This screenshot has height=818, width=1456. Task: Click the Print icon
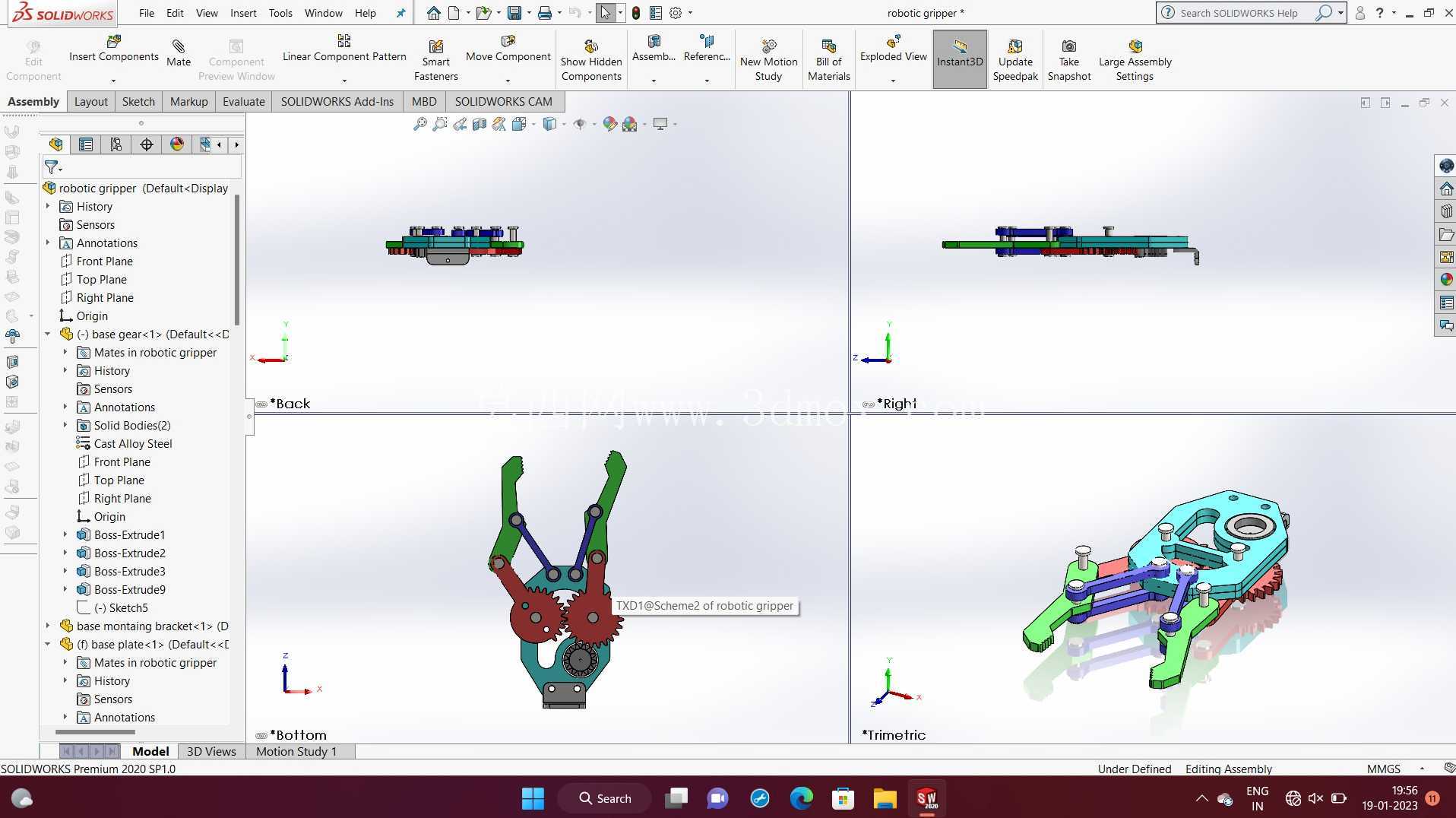coord(544,13)
